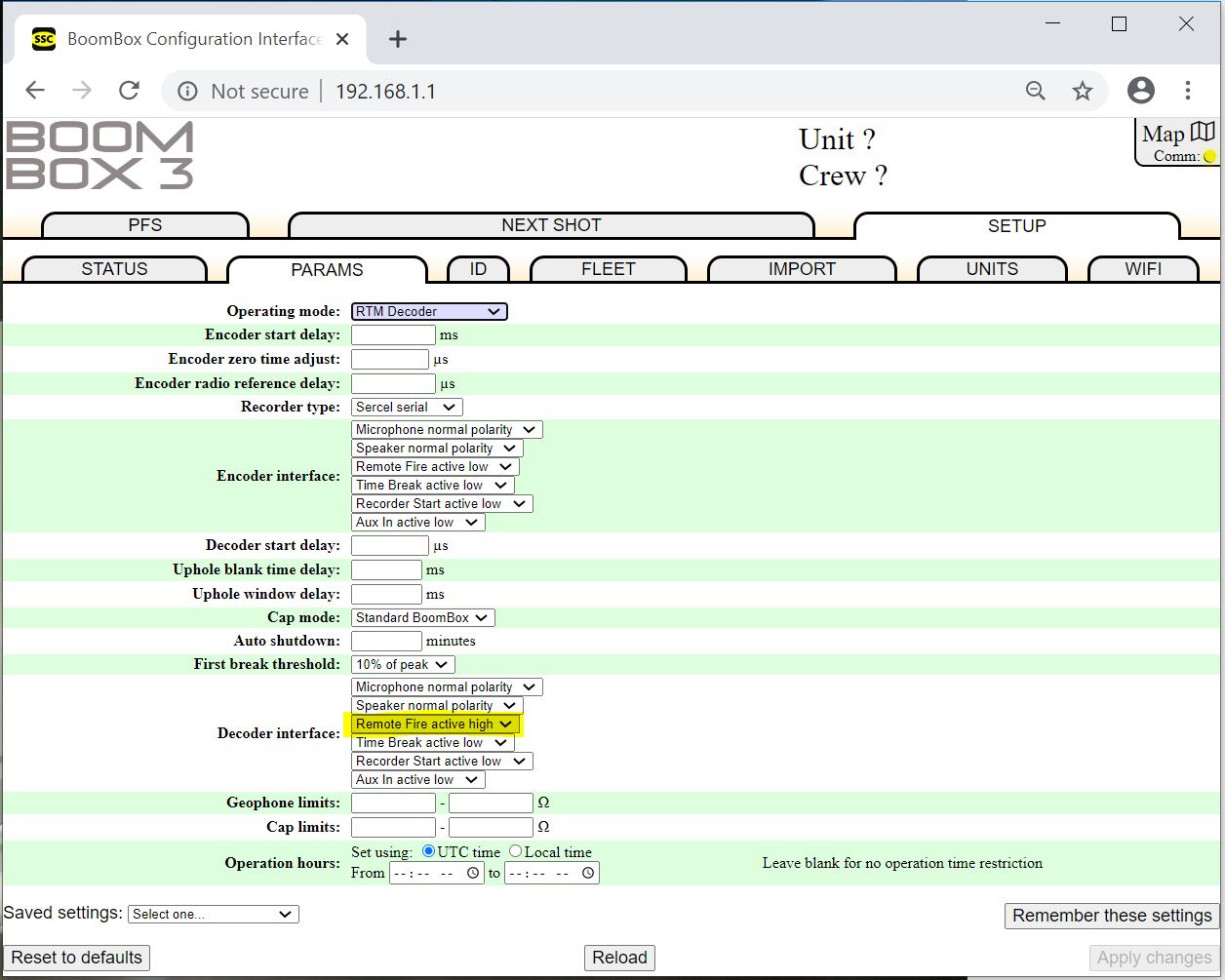Open the highlighted Remote Fire active high dropdown
The image size is (1225, 980).
coord(434,724)
